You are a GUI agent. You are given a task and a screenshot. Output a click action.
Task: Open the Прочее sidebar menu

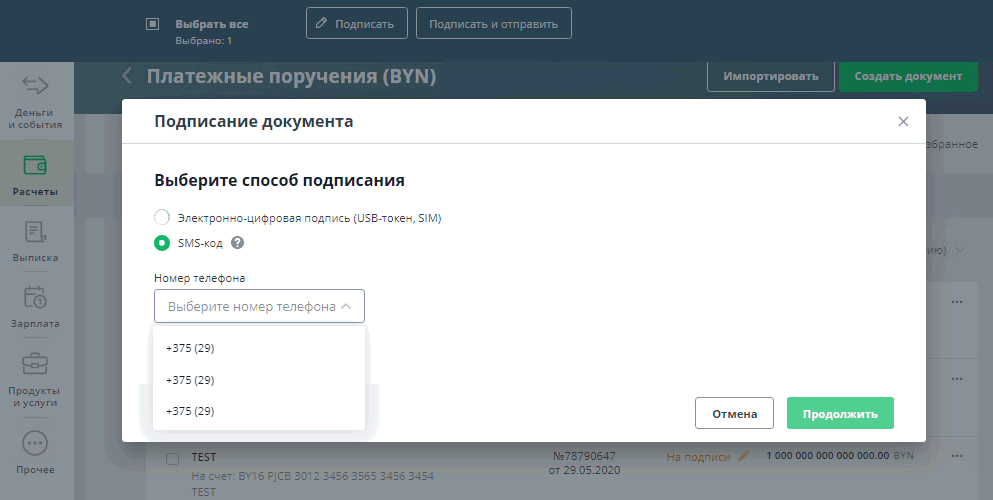point(35,452)
